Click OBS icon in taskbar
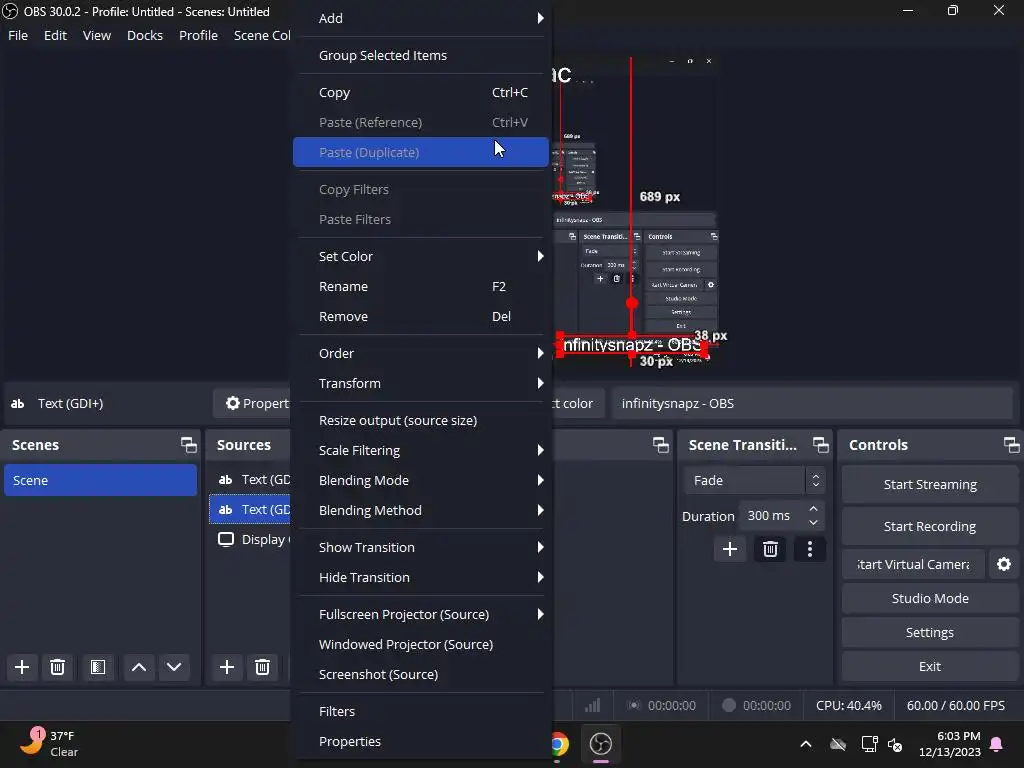Screen dimensions: 1024x768 tap(600, 744)
